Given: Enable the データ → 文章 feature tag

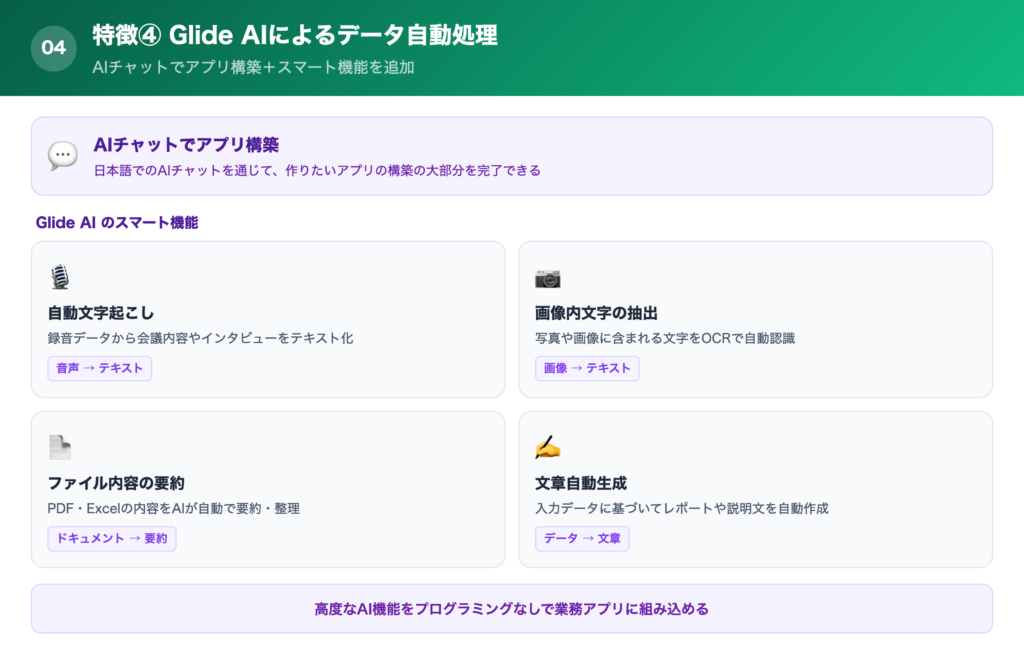Looking at the screenshot, I should pyautogui.click(x=583, y=538).
